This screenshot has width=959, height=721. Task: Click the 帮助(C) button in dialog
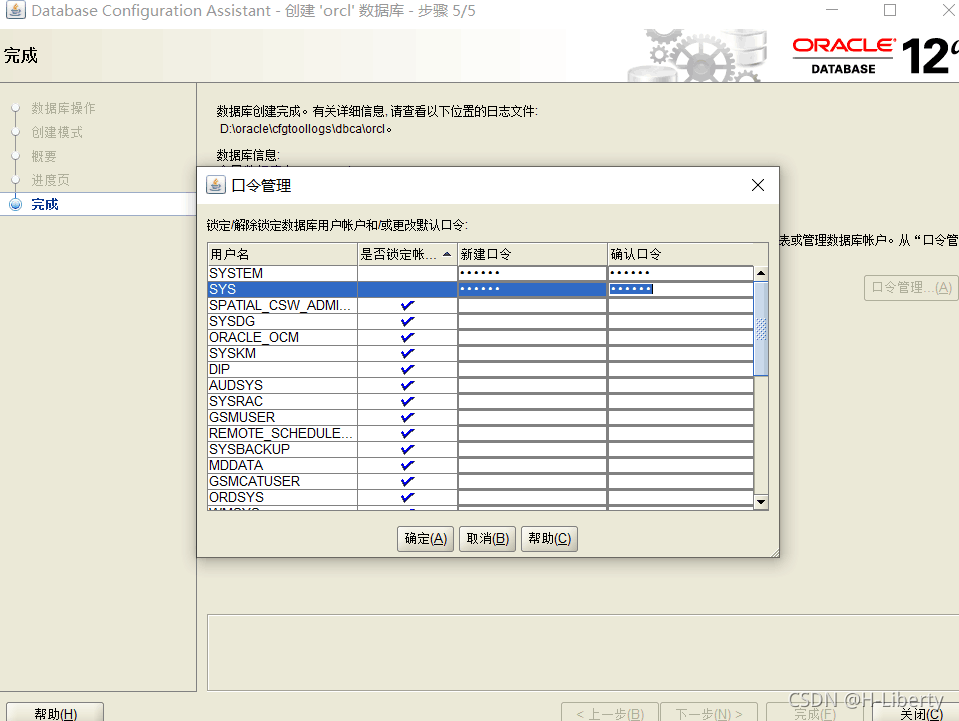click(549, 539)
